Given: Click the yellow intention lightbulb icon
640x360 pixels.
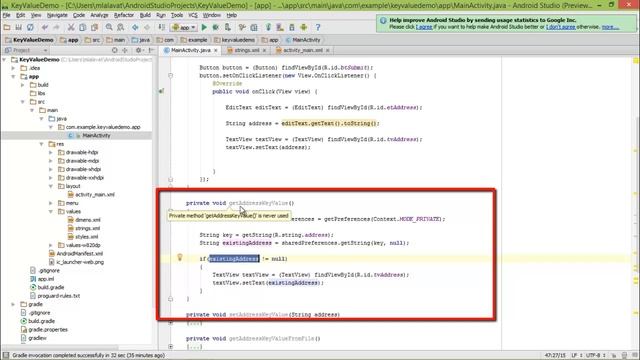Looking at the screenshot, I should point(180,257).
